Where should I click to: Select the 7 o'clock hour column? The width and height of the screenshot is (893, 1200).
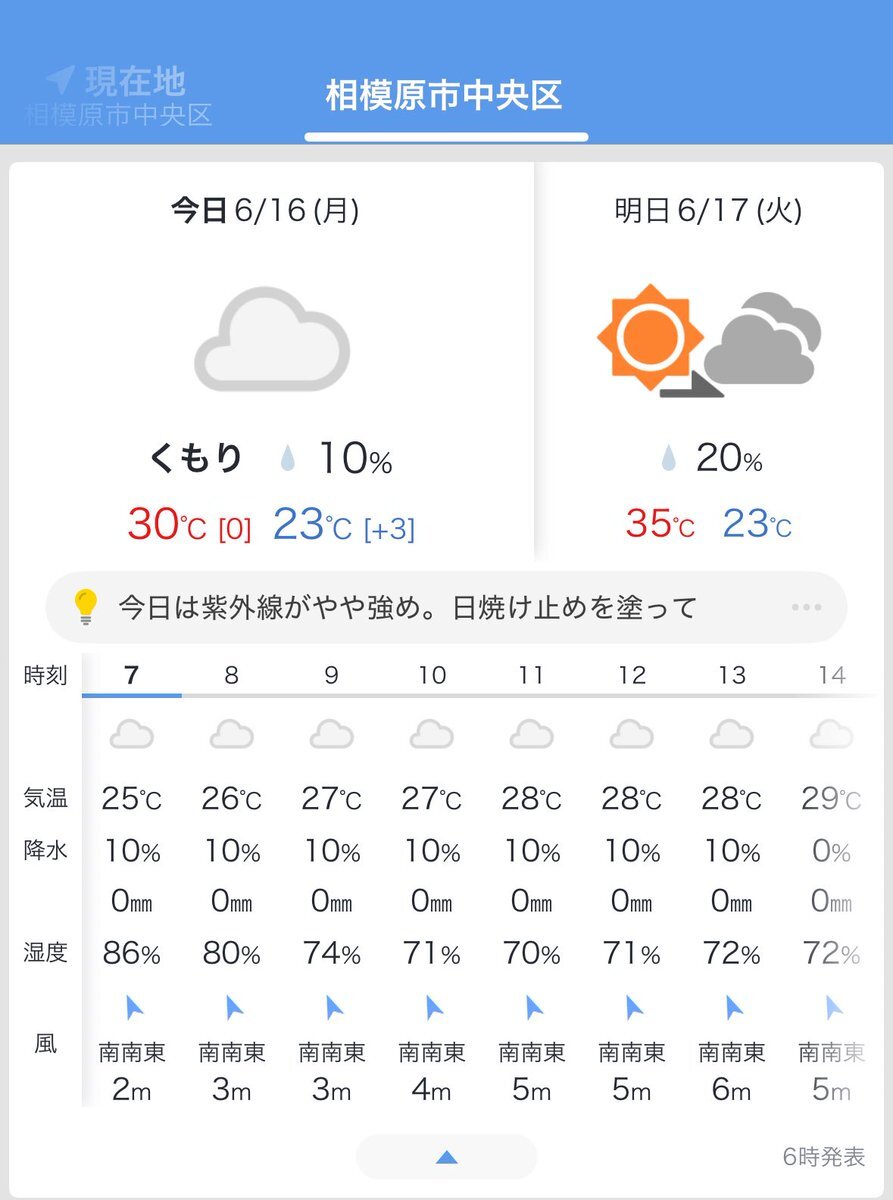pos(132,675)
